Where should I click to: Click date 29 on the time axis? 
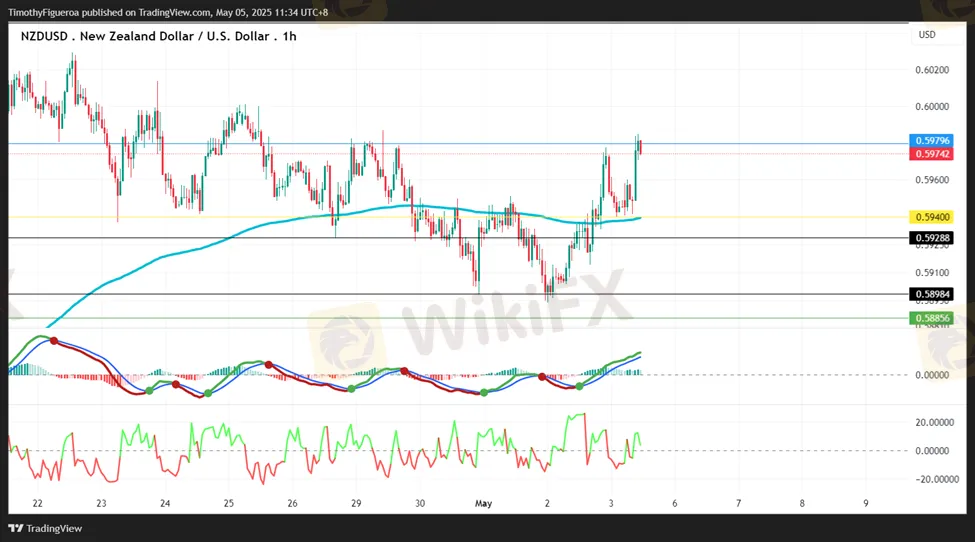pos(356,503)
